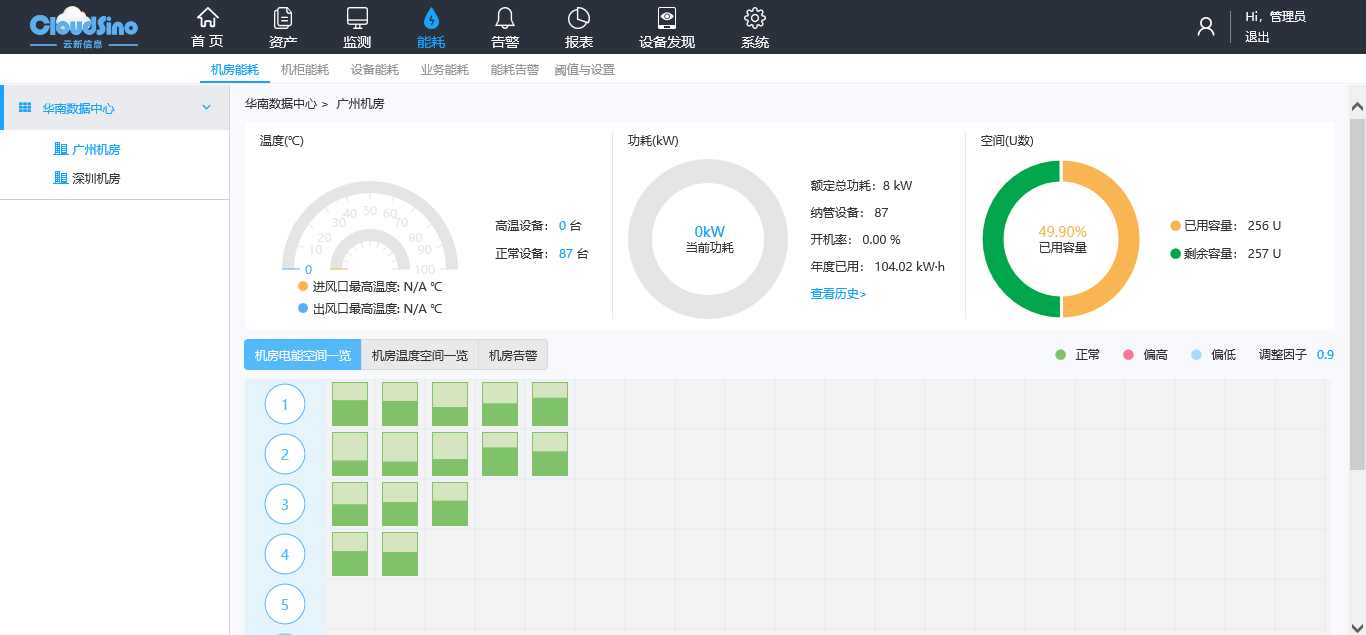
Task: Click the user profile avatar icon
Action: (1206, 27)
